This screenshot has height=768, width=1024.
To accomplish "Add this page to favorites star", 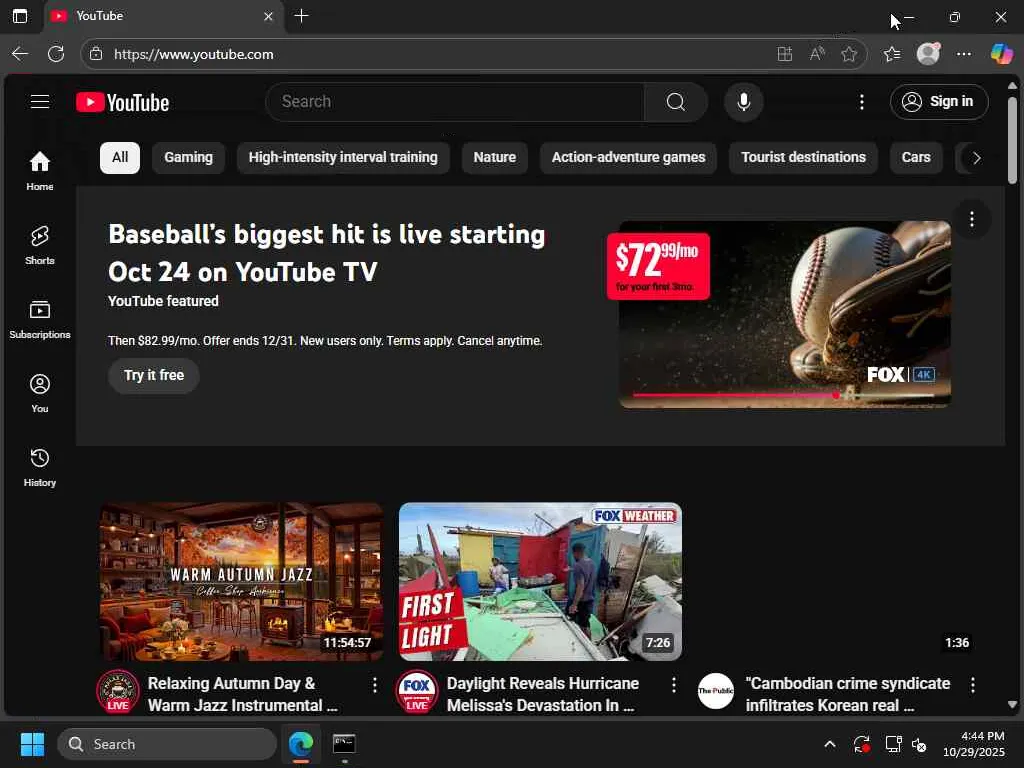I will [849, 54].
